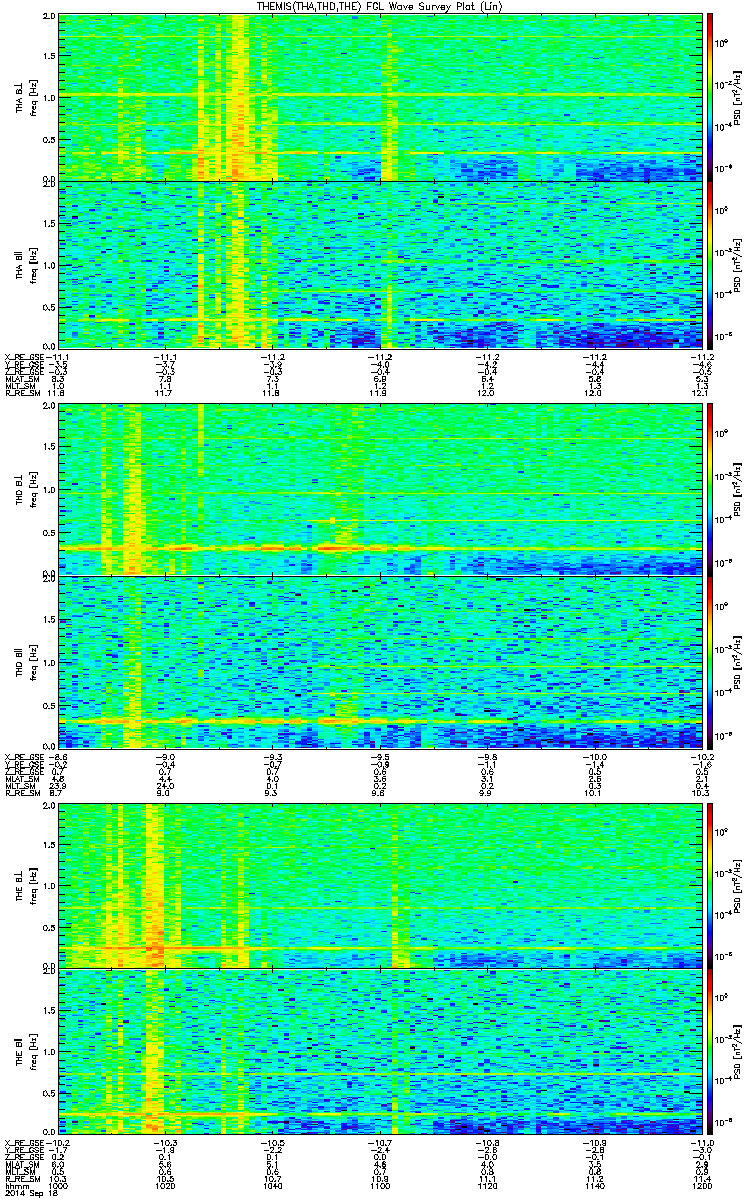This screenshot has width=750, height=1200.
Task: Click the THA B-perpendicular freq [Hz] axis label
Action: (32, 98)
